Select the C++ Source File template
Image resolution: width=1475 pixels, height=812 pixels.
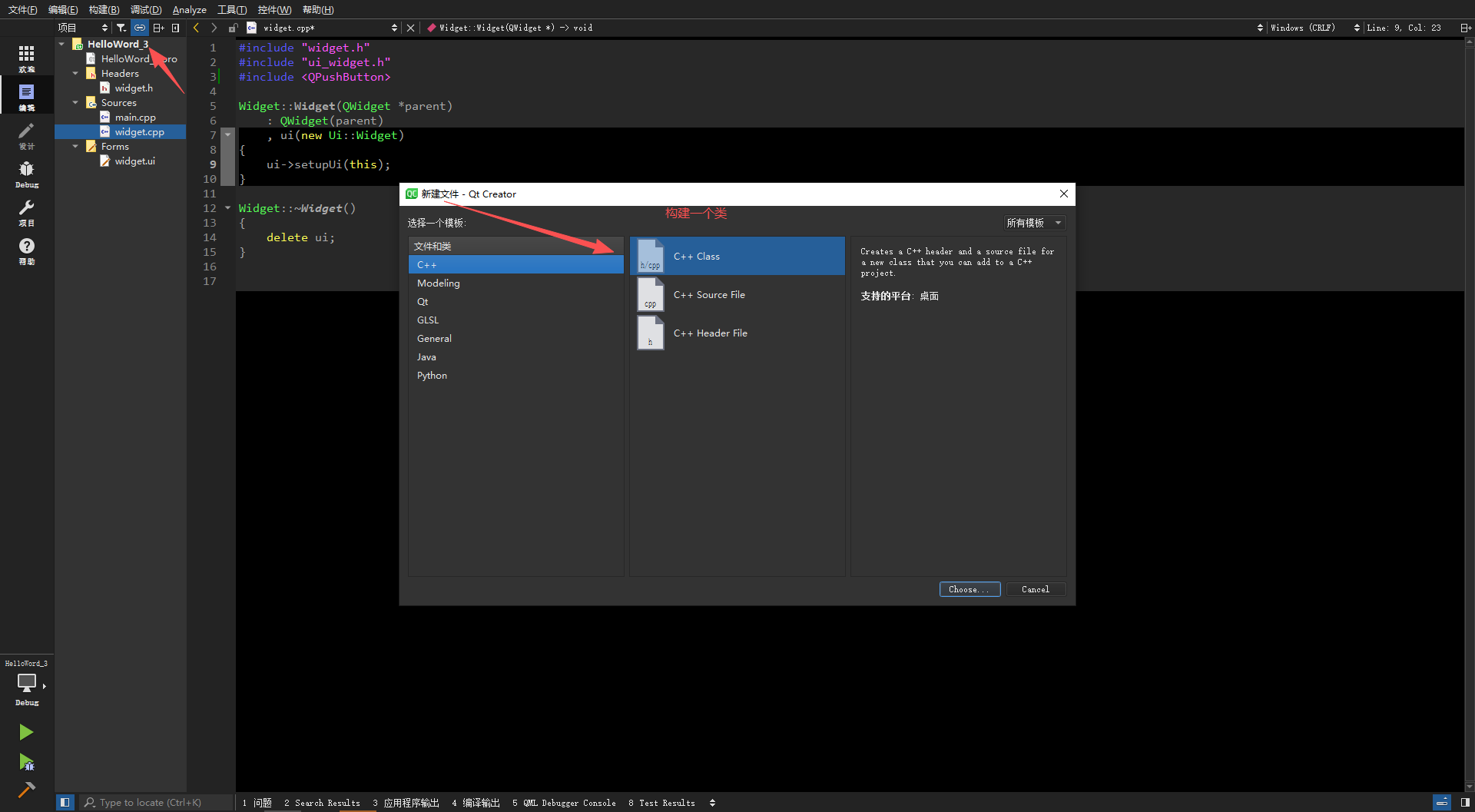point(737,294)
